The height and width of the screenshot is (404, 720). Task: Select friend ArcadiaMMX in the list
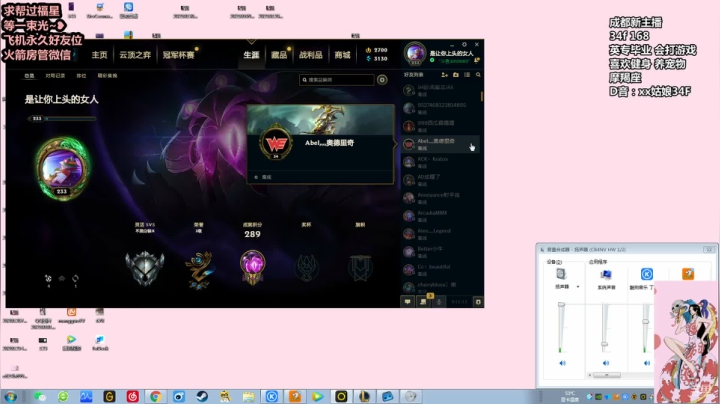coord(440,216)
